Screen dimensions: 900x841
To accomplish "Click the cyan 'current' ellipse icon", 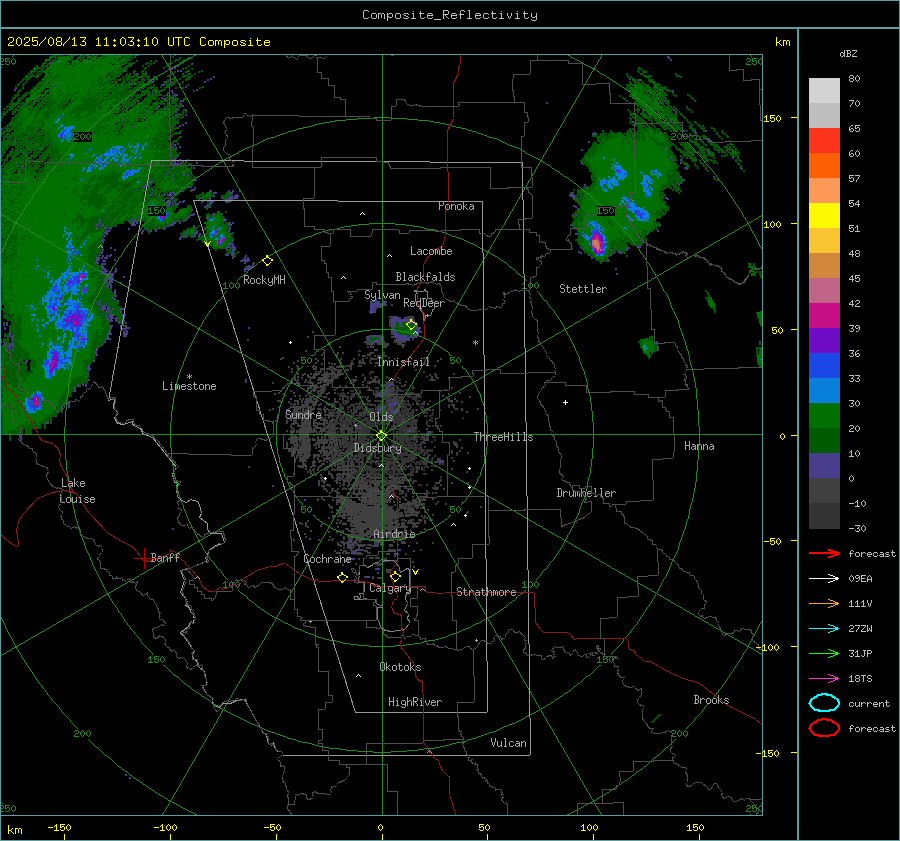I will point(824,703).
